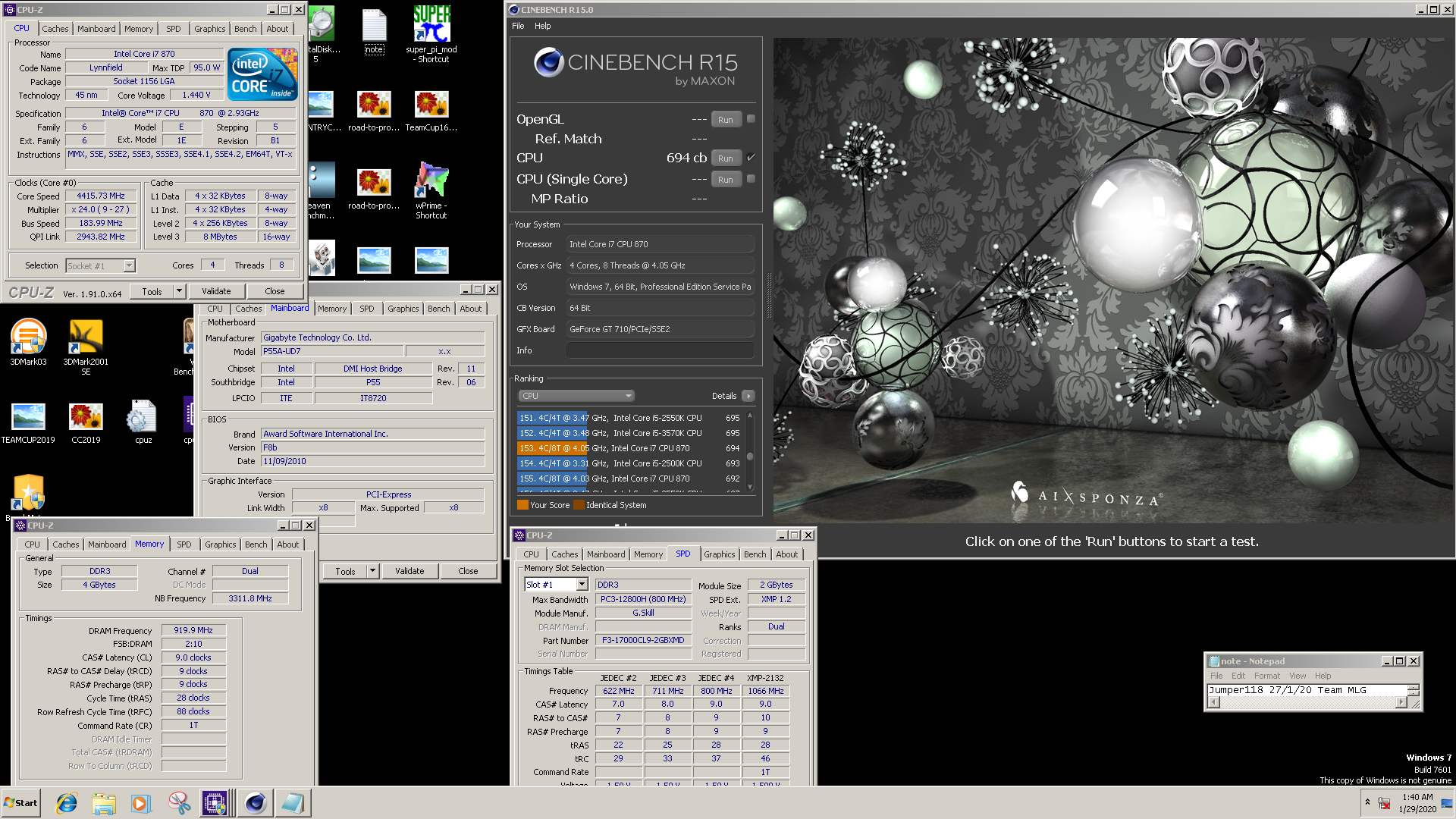Select ranking row 155 Core i7 870
The width and height of the screenshot is (1456, 819).
point(629,479)
